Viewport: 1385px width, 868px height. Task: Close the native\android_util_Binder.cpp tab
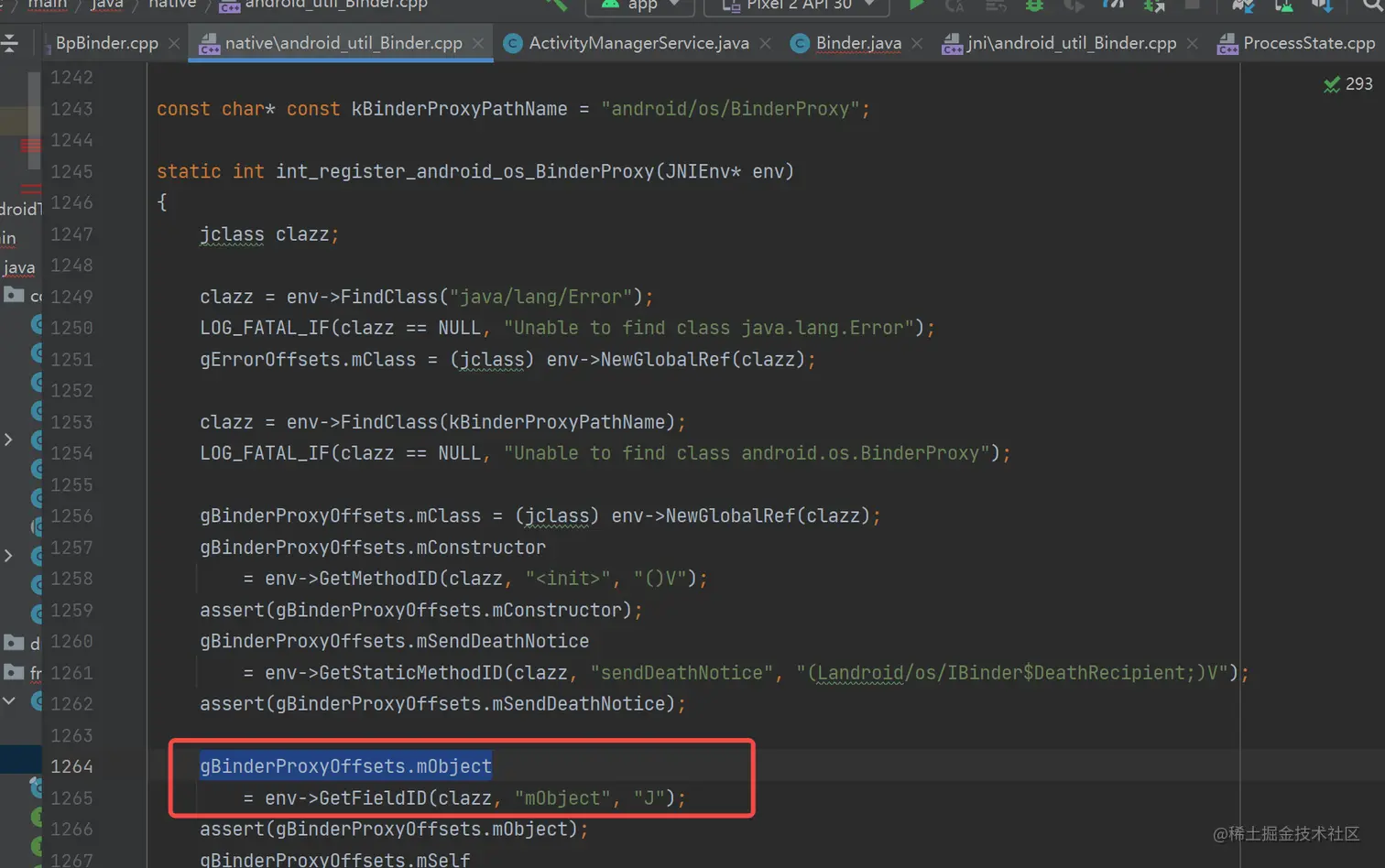click(x=478, y=43)
